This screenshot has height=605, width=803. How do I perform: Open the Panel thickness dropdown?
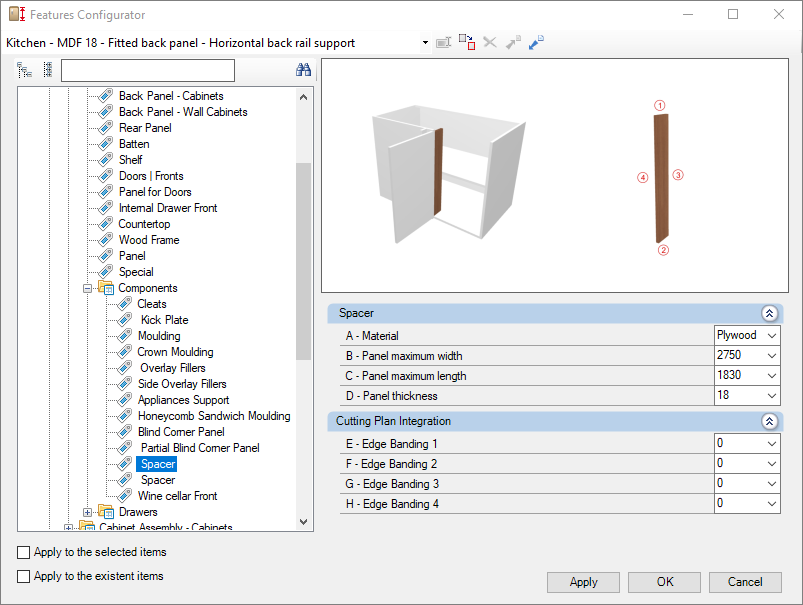pos(772,395)
